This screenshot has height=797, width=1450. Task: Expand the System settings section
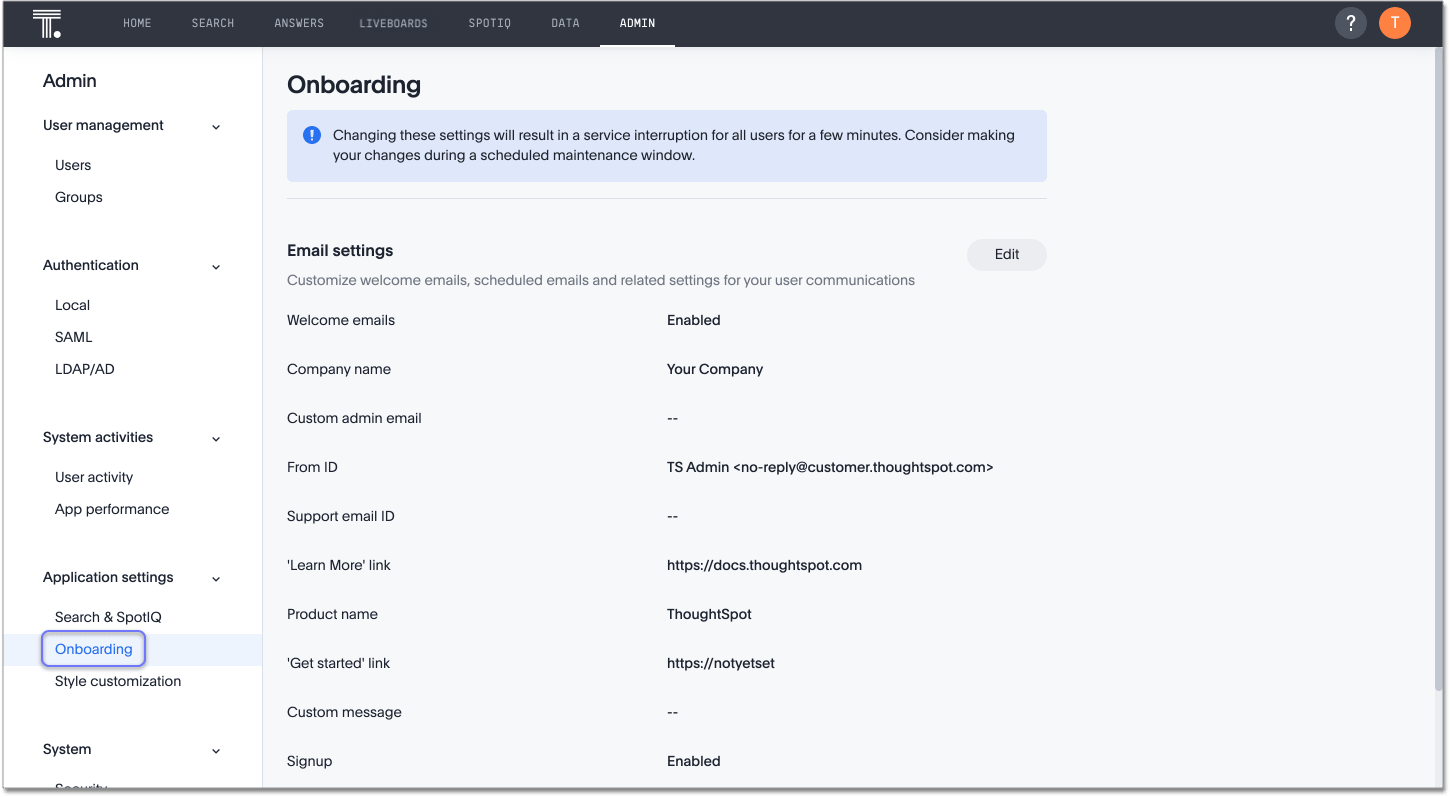click(x=216, y=750)
